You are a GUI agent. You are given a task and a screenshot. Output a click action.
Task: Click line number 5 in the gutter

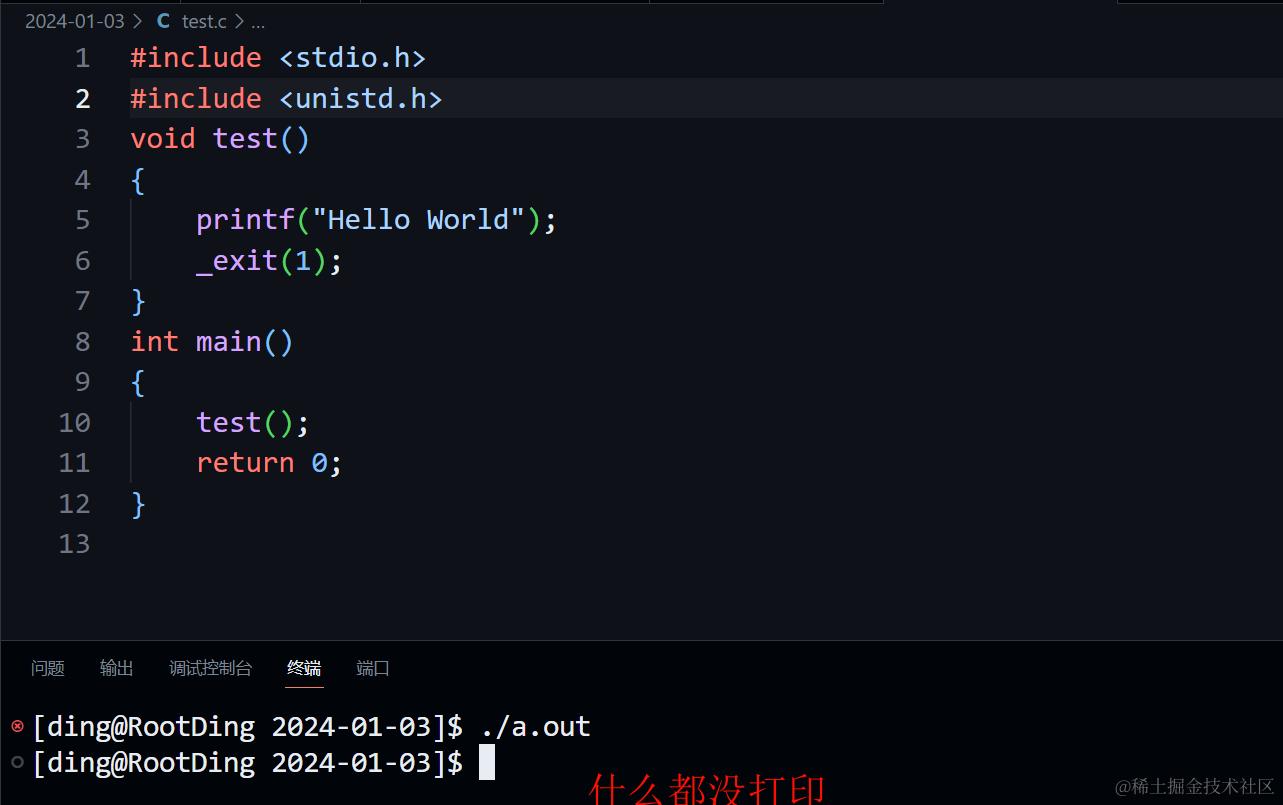[x=82, y=220]
